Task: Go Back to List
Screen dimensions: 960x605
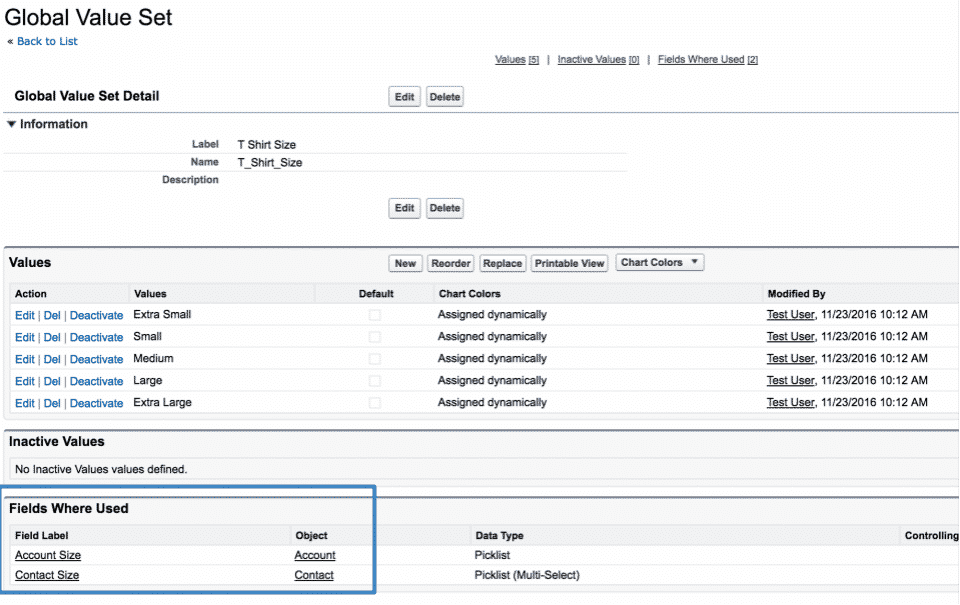Action: (47, 42)
